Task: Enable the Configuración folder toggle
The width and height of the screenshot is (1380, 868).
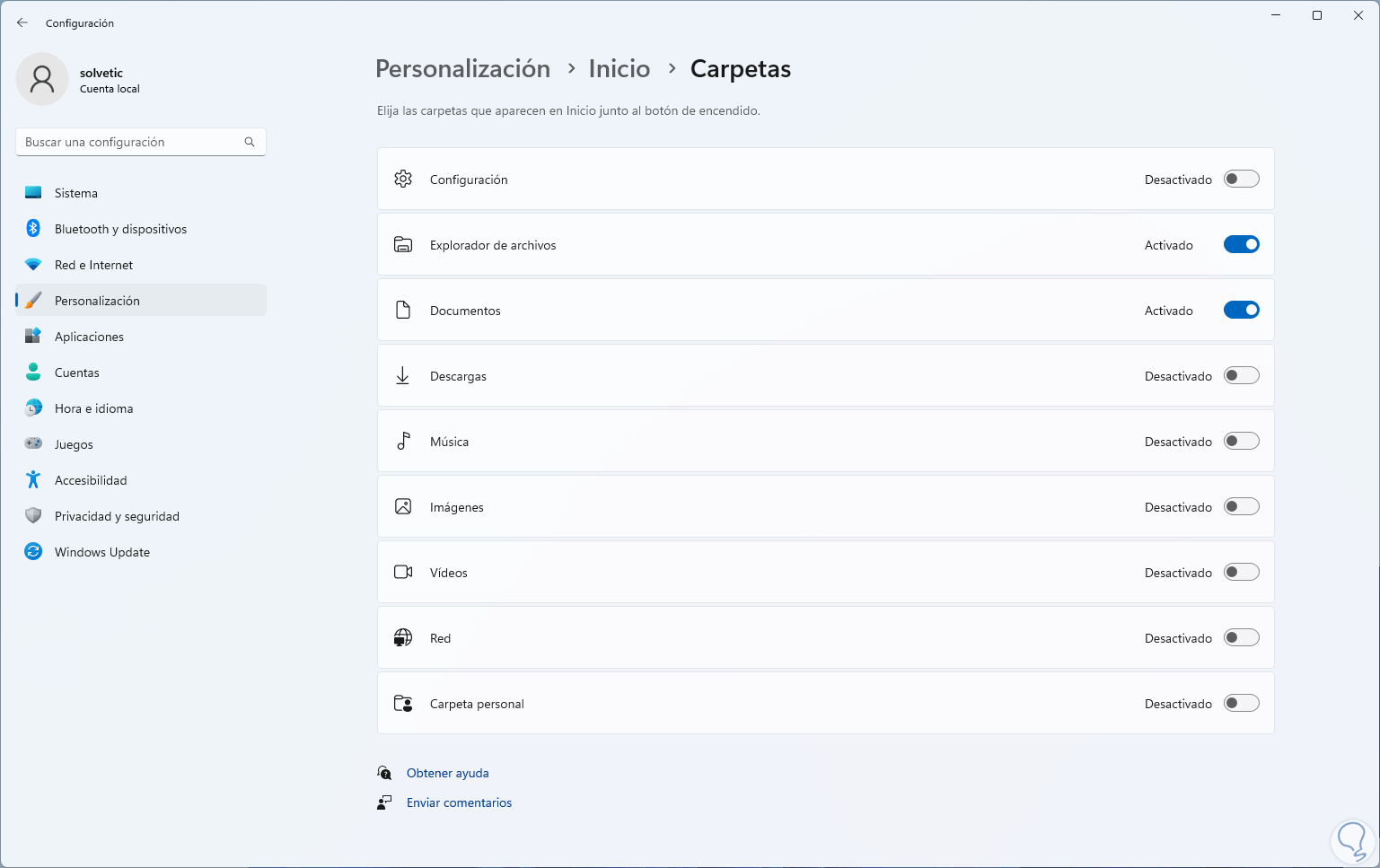Action: (x=1241, y=180)
